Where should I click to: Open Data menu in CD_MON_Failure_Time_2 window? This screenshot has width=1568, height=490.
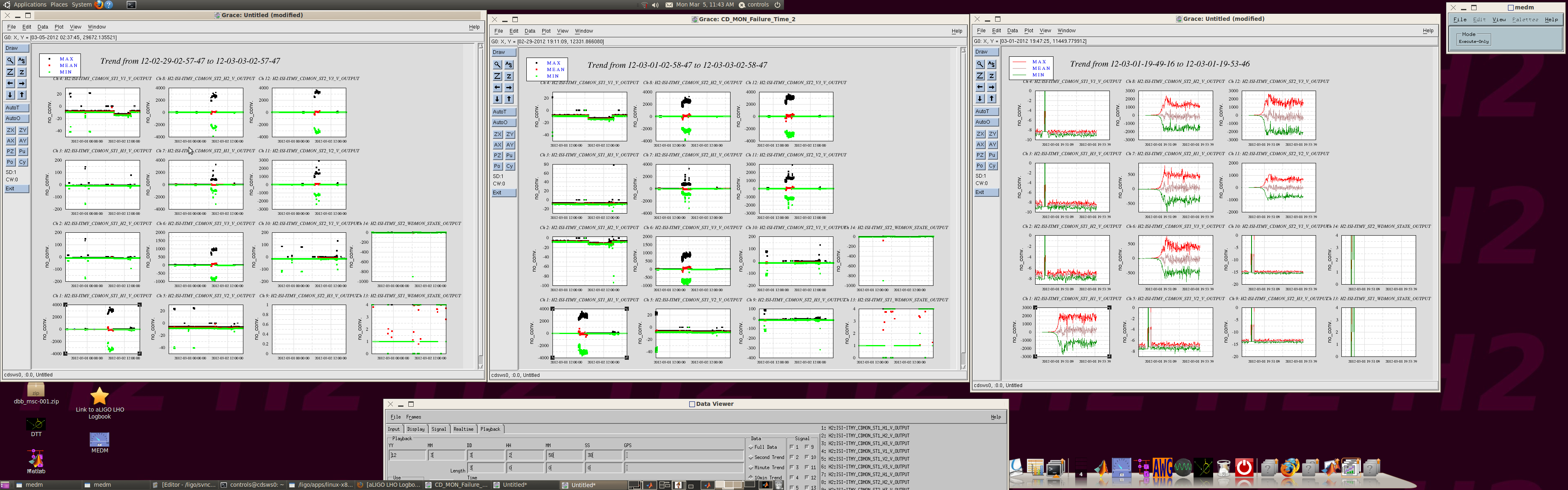pos(530,31)
